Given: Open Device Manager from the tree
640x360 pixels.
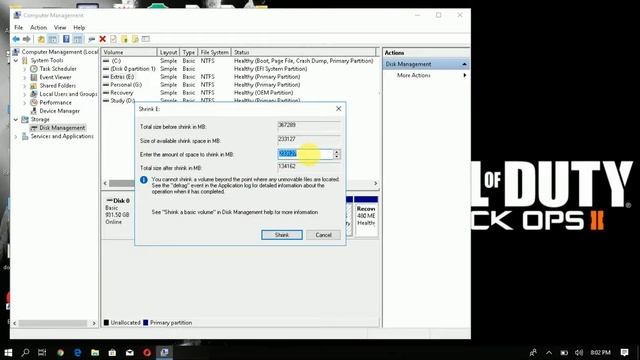Looking at the screenshot, I should (60, 111).
